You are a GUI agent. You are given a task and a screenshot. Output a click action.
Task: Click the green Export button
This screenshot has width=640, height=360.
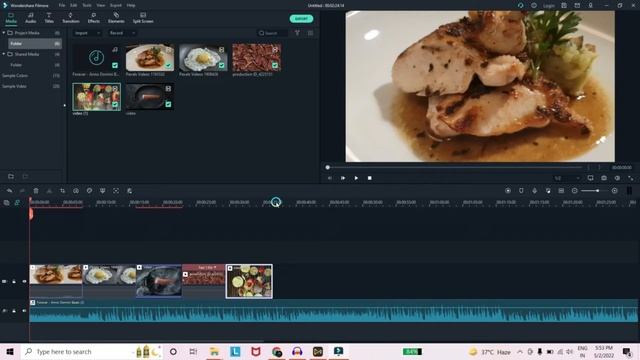click(301, 19)
